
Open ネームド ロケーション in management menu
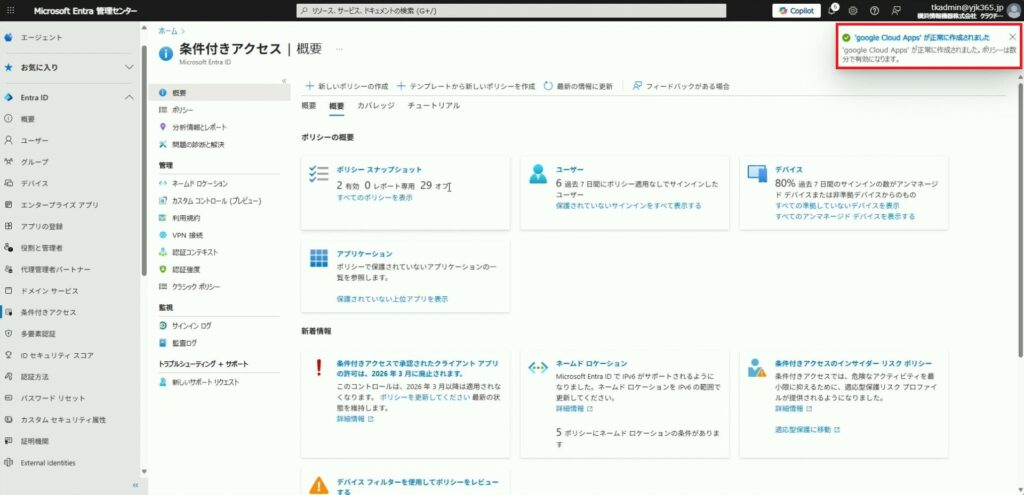[199, 183]
